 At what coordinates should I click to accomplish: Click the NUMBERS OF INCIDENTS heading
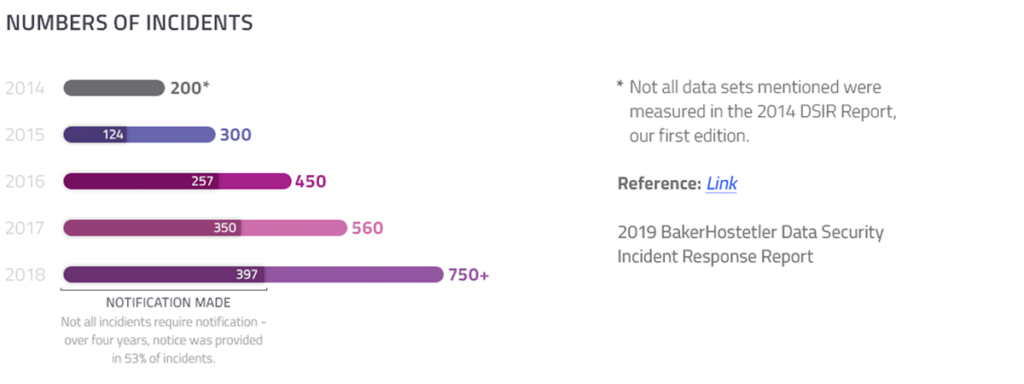[129, 23]
